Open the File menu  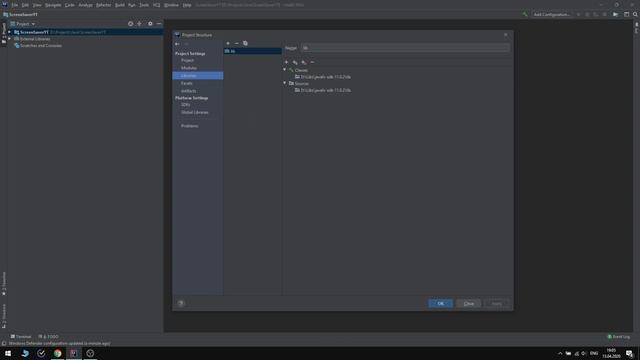(15, 5)
